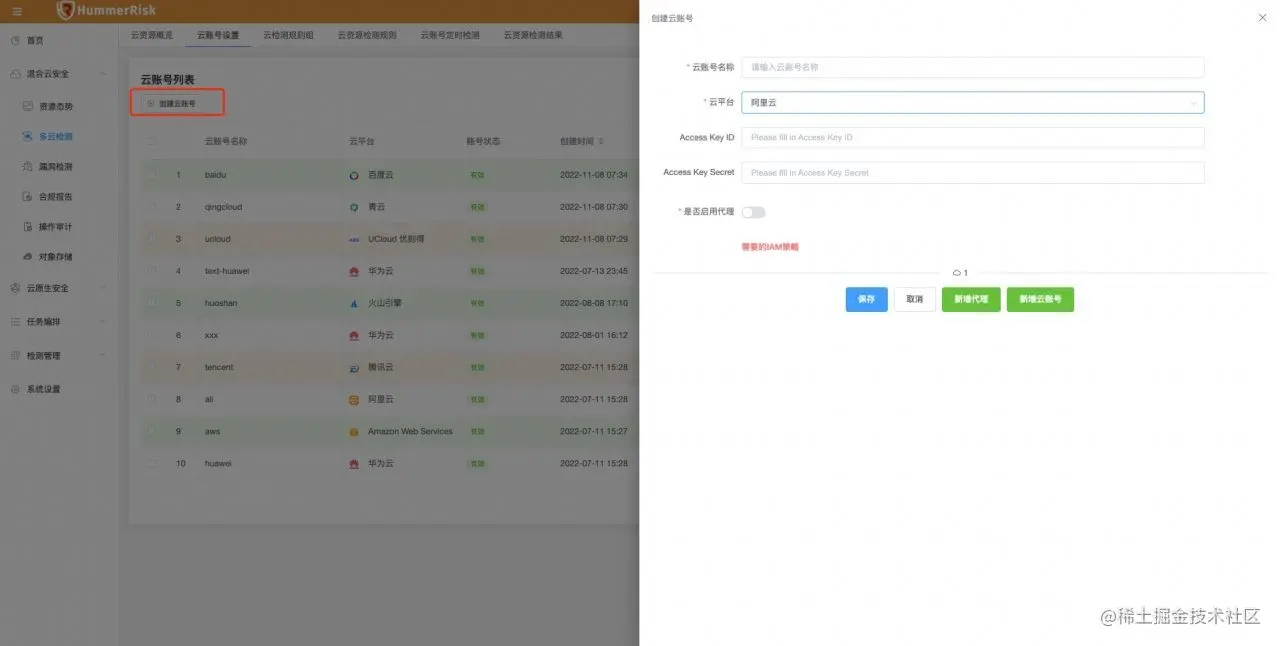Image resolution: width=1280 pixels, height=646 pixels.
Task: Click the account name "tencent"
Action: click(219, 367)
